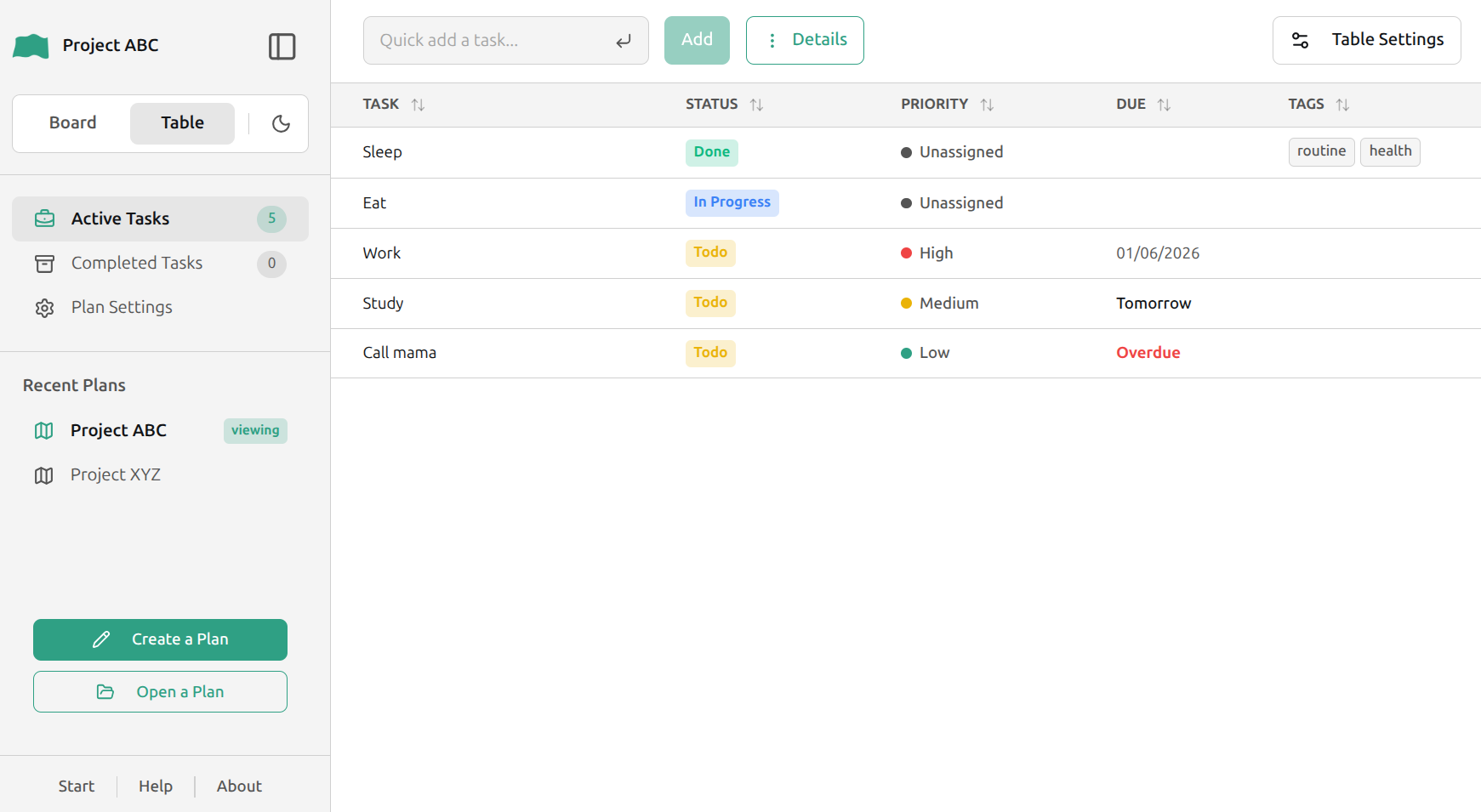1481x812 pixels.
Task: Select Project XYZ from recent plans
Action: pos(160,475)
